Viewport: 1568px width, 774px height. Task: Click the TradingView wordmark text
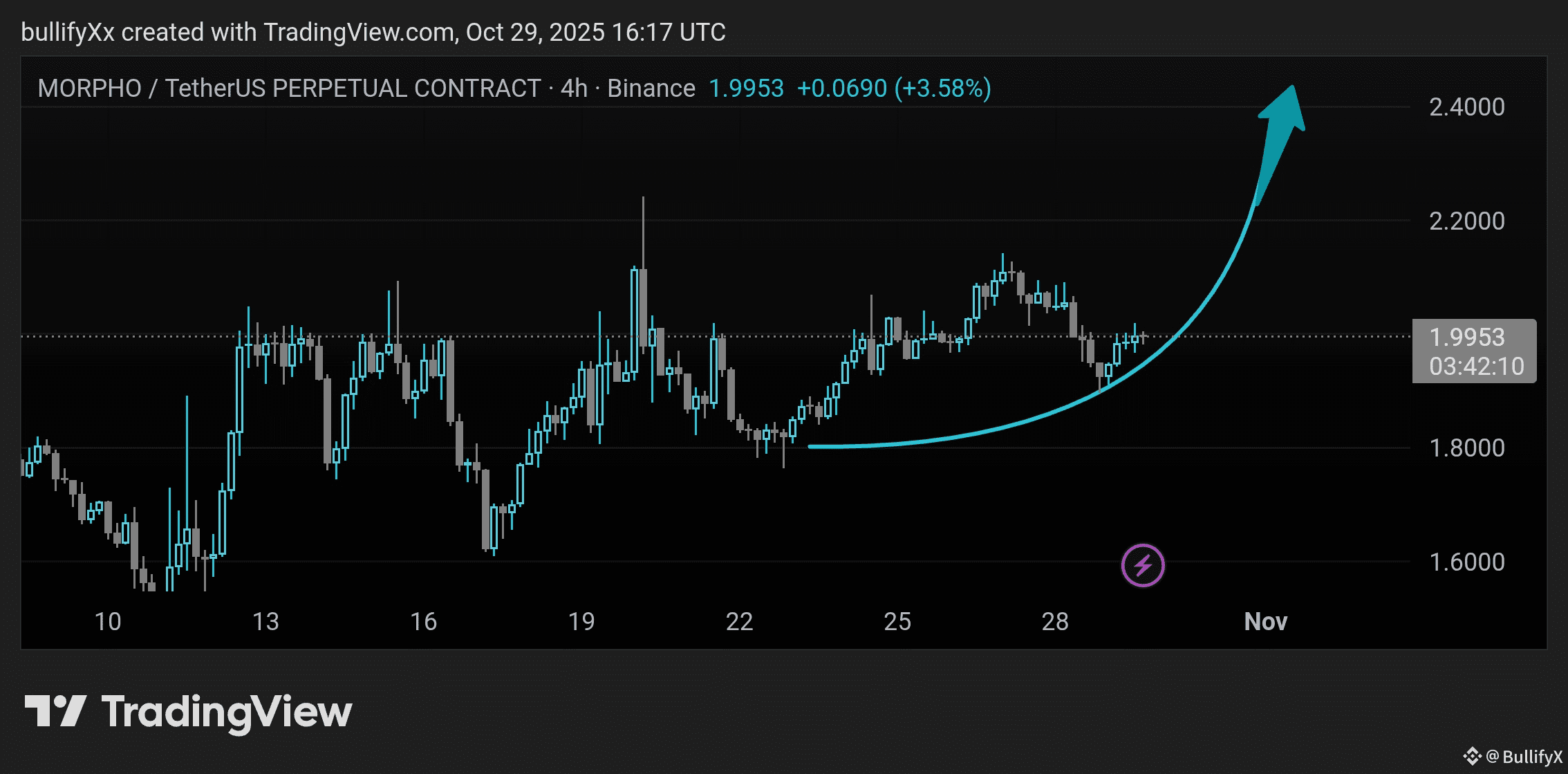coord(227,712)
